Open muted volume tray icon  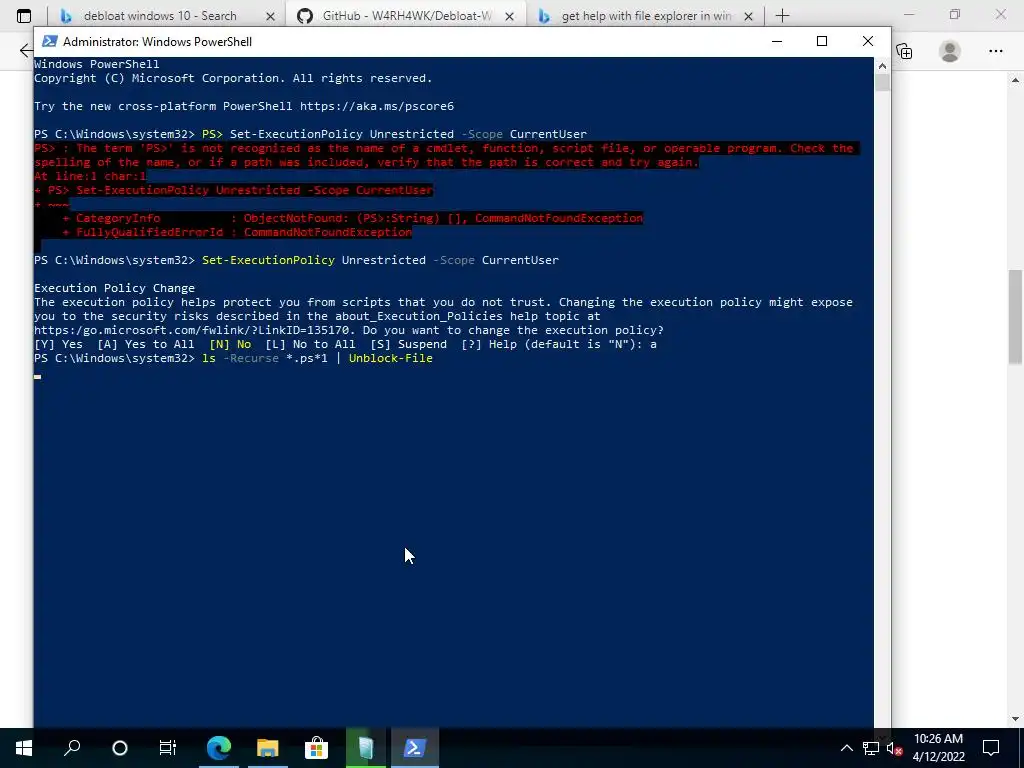click(x=895, y=748)
